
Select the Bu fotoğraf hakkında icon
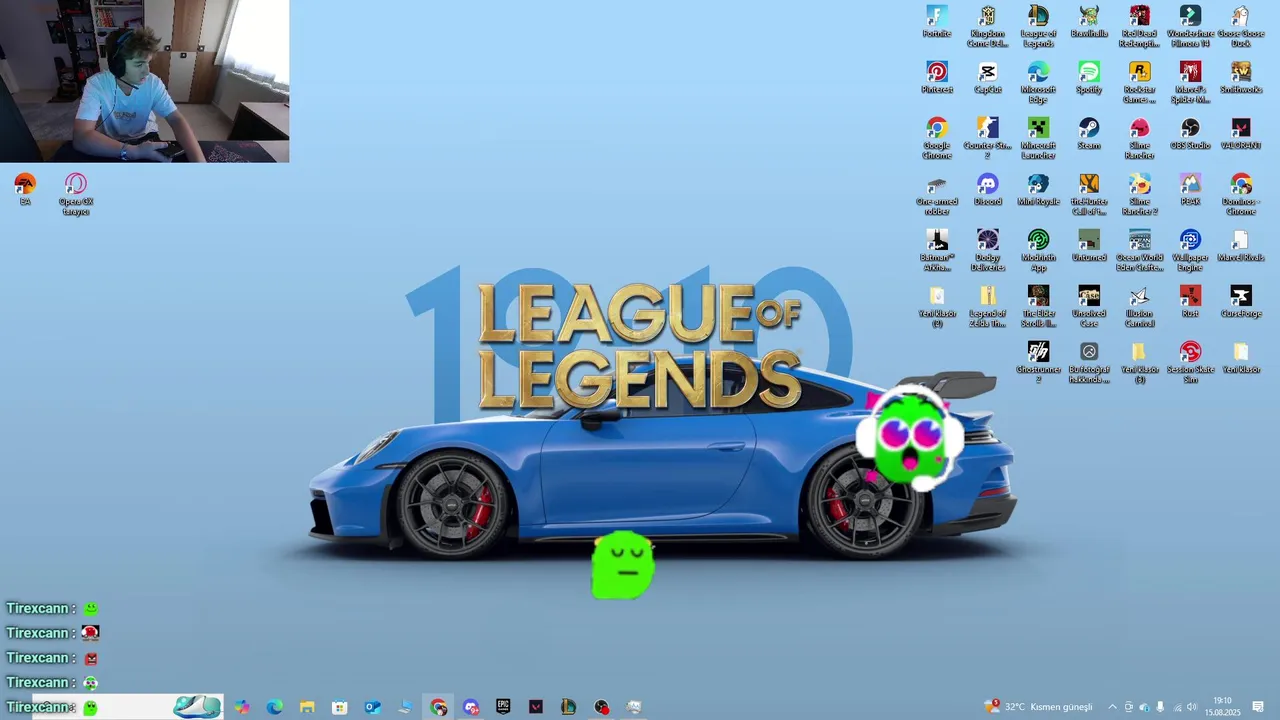point(1089,363)
